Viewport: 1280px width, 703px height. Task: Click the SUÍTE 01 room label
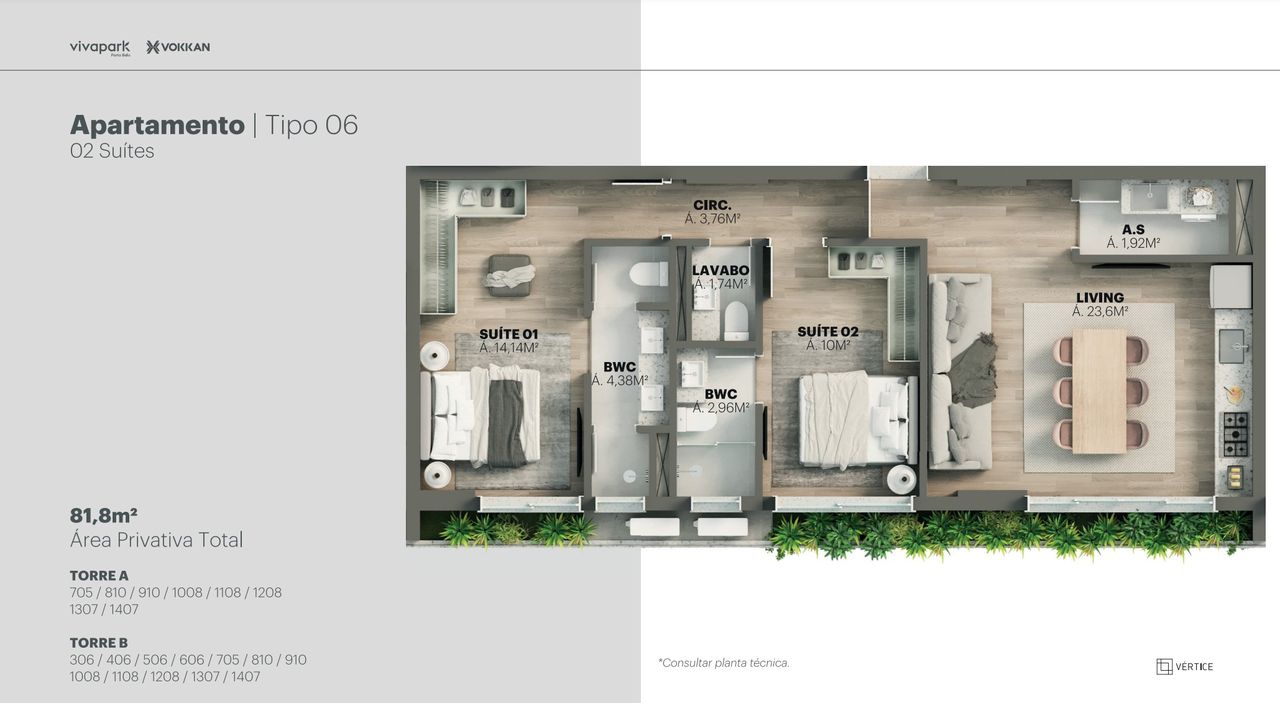(508, 334)
